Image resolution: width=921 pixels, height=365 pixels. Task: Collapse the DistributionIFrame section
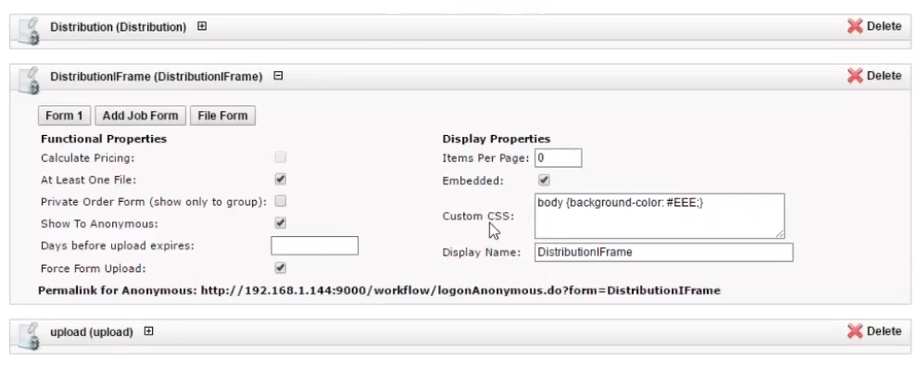coord(278,76)
